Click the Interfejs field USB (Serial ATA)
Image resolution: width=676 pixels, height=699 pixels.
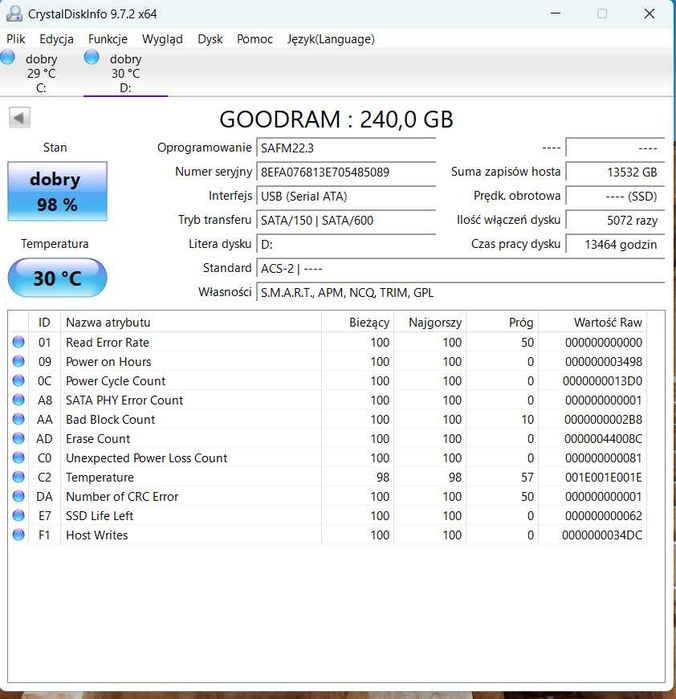[x=346, y=196]
